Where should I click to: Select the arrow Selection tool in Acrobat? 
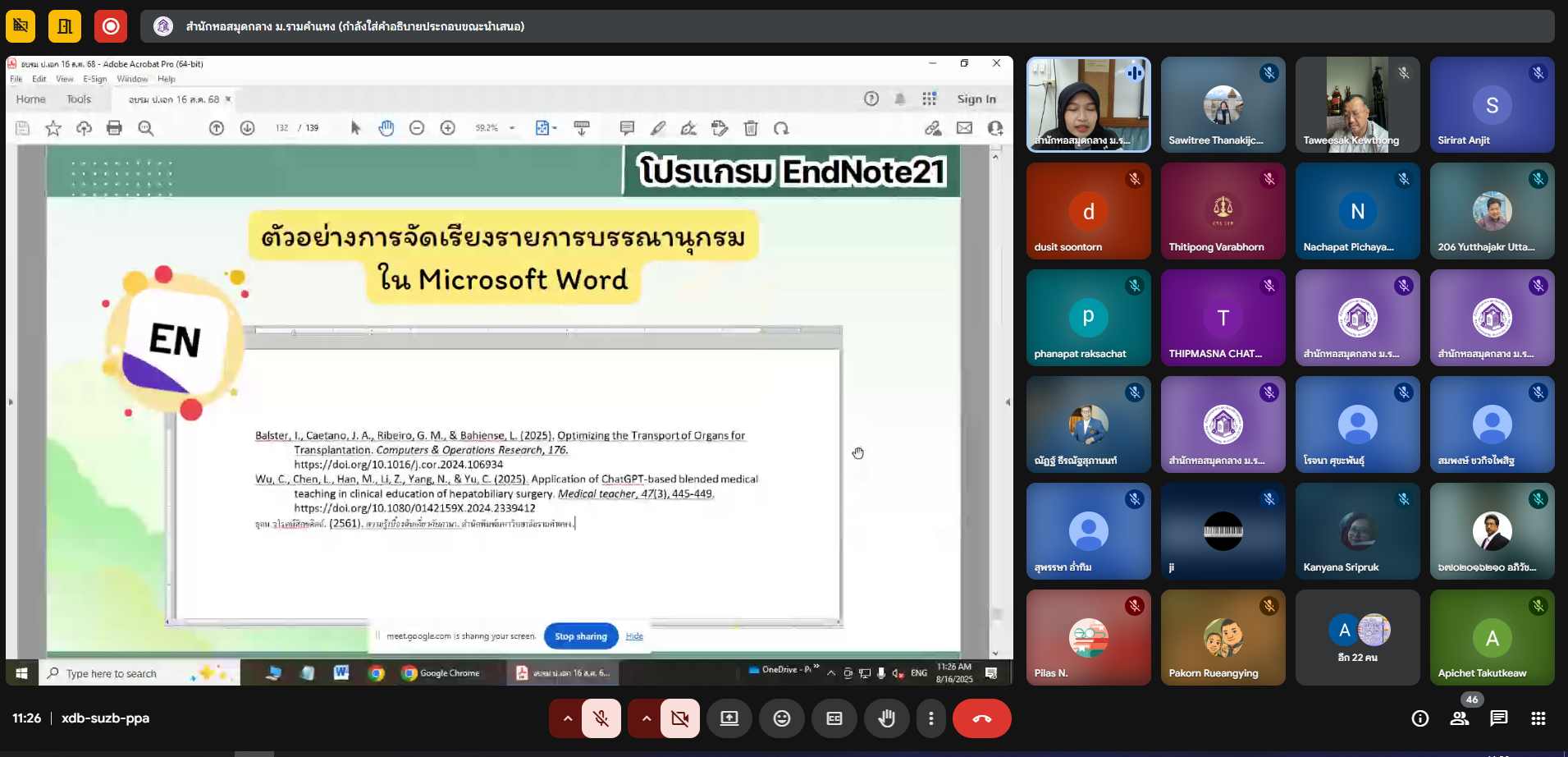(x=355, y=128)
